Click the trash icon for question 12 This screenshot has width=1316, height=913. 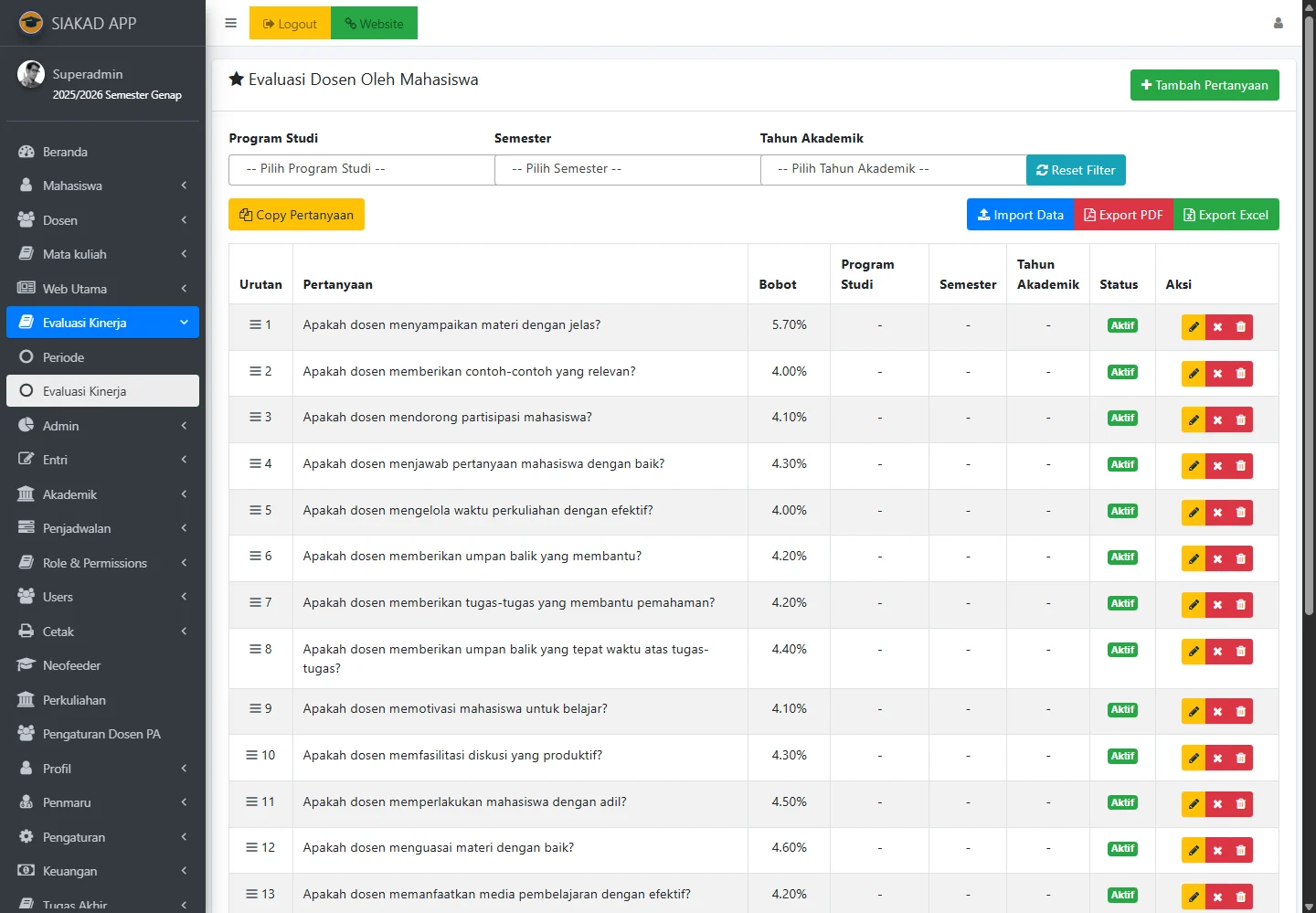click(x=1240, y=850)
